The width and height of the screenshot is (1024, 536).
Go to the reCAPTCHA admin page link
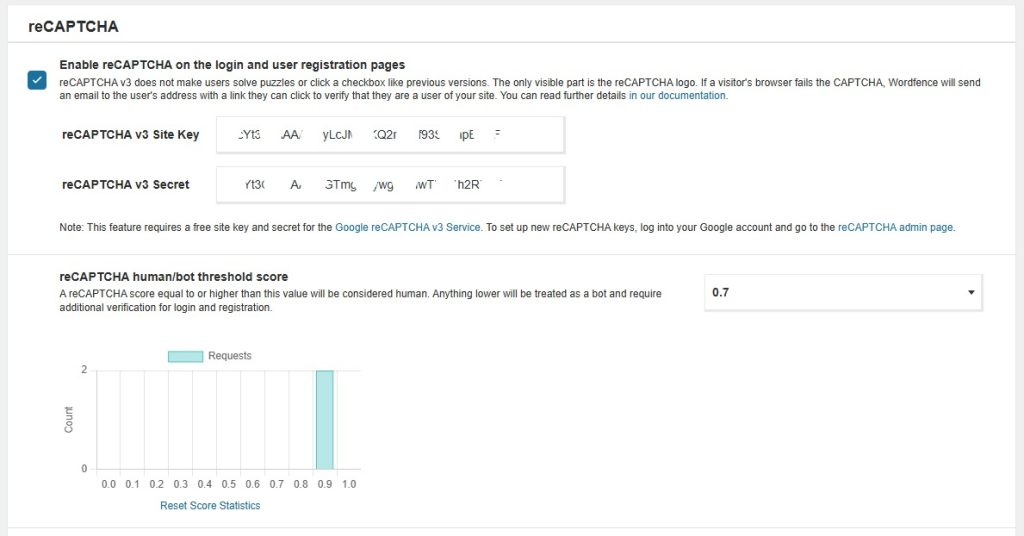895,227
